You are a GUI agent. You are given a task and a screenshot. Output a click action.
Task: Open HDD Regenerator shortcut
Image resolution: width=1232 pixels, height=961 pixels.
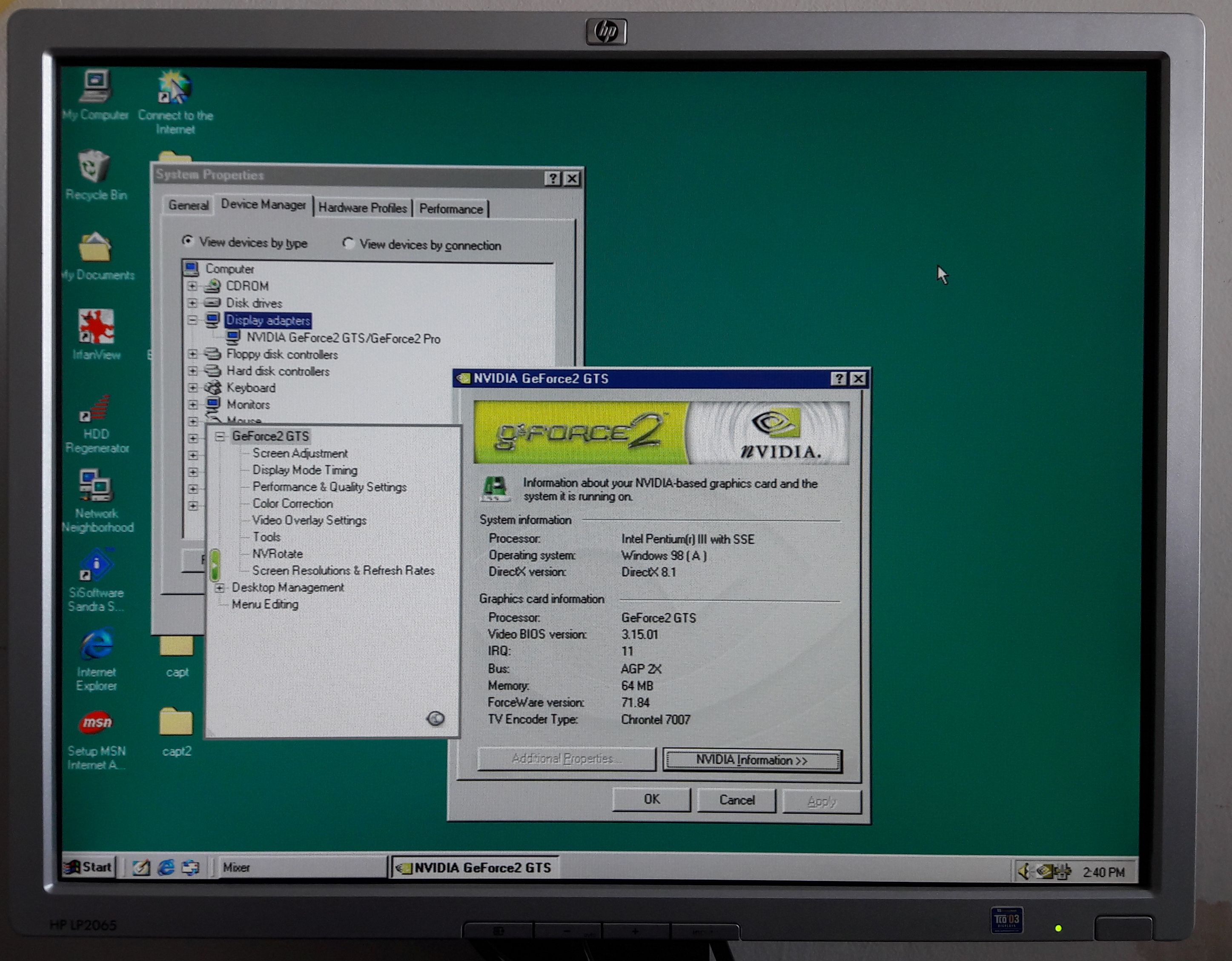click(95, 408)
